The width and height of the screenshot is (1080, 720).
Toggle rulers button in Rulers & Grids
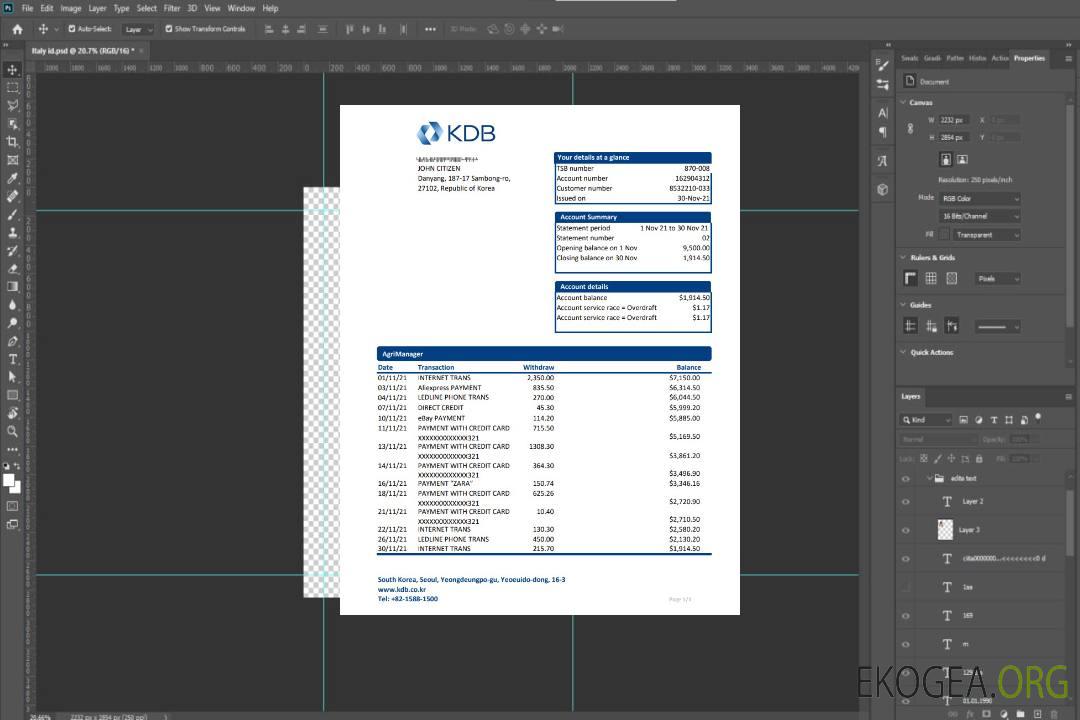pyautogui.click(x=911, y=278)
